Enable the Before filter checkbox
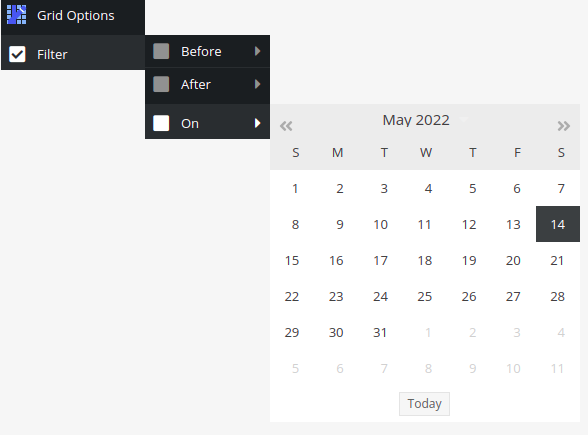This screenshot has height=435, width=588. pyautogui.click(x=161, y=51)
